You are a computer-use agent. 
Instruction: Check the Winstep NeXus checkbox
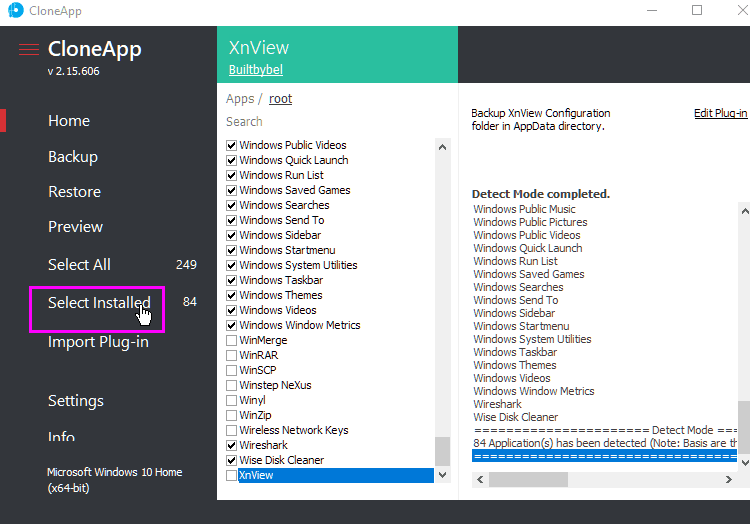pos(232,385)
